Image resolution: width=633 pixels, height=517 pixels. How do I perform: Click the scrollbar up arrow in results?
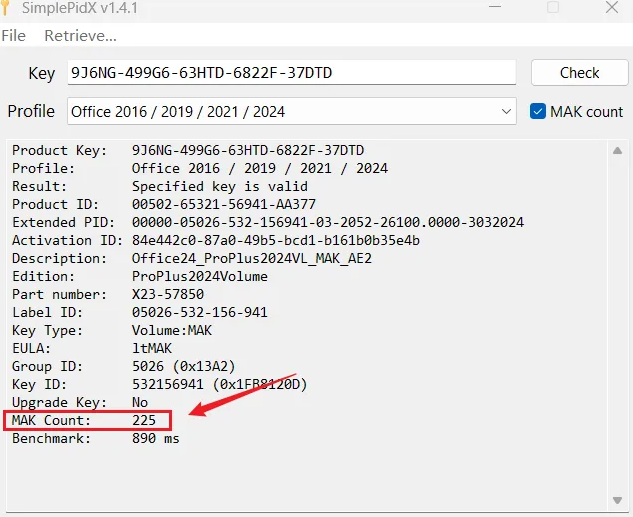[617, 151]
